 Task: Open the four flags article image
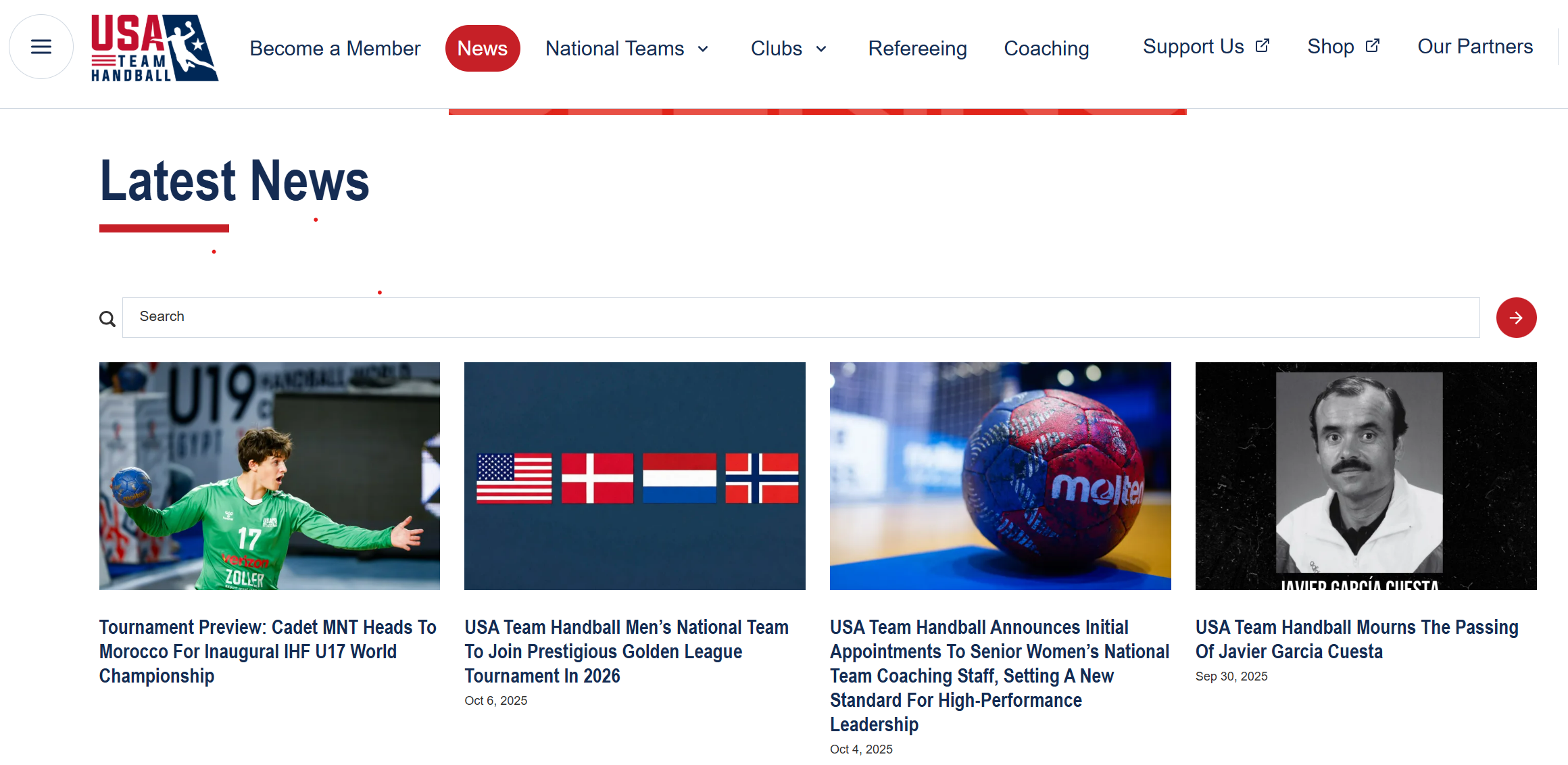tap(635, 476)
